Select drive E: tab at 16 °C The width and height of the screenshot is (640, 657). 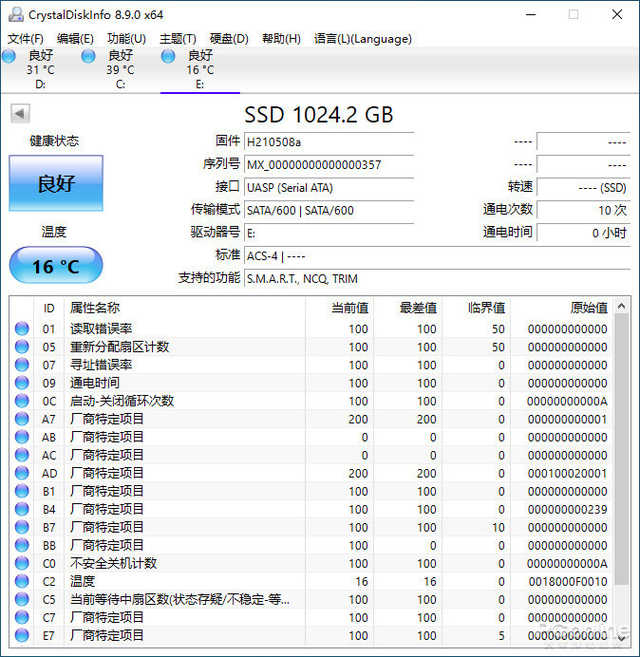pyautogui.click(x=200, y=69)
